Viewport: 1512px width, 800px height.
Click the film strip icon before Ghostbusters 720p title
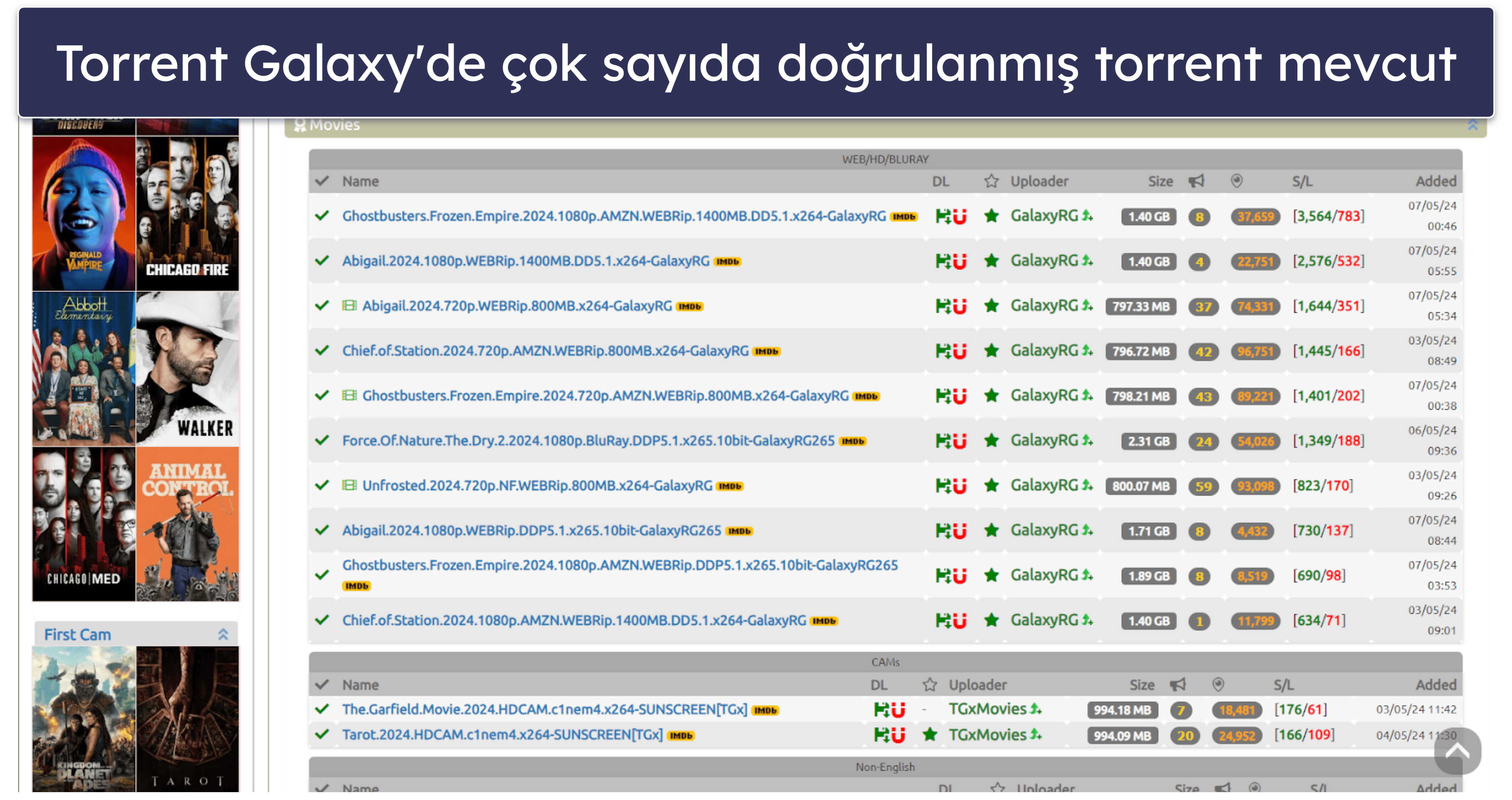(x=349, y=395)
